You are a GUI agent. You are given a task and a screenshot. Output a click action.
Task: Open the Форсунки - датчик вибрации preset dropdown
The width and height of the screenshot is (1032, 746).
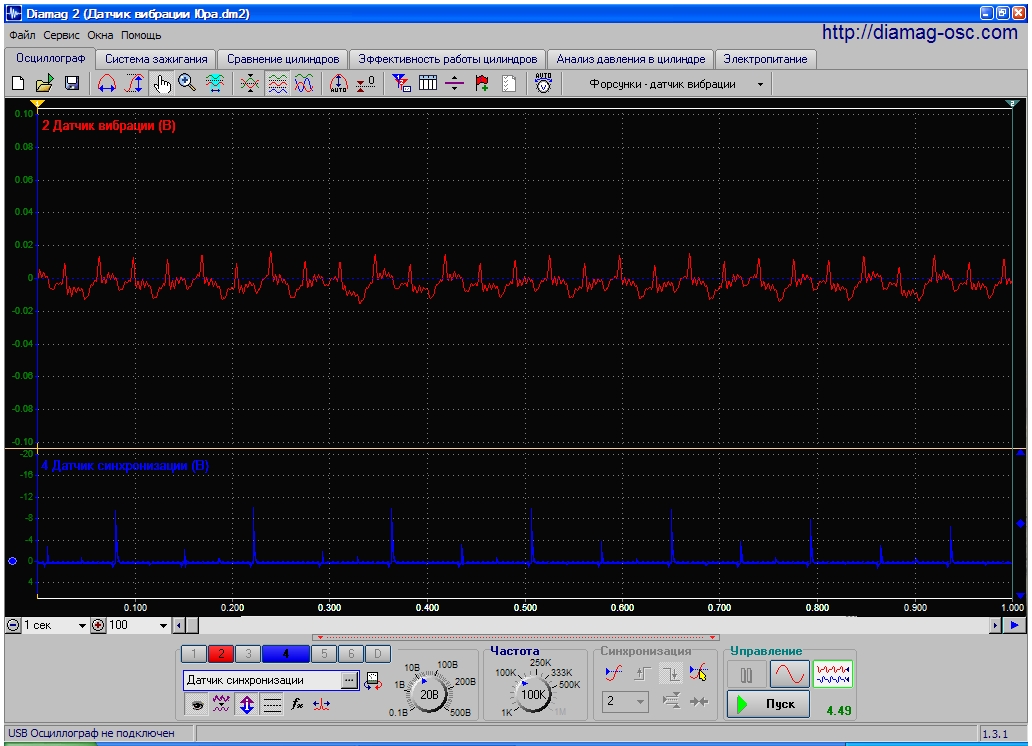pos(761,84)
